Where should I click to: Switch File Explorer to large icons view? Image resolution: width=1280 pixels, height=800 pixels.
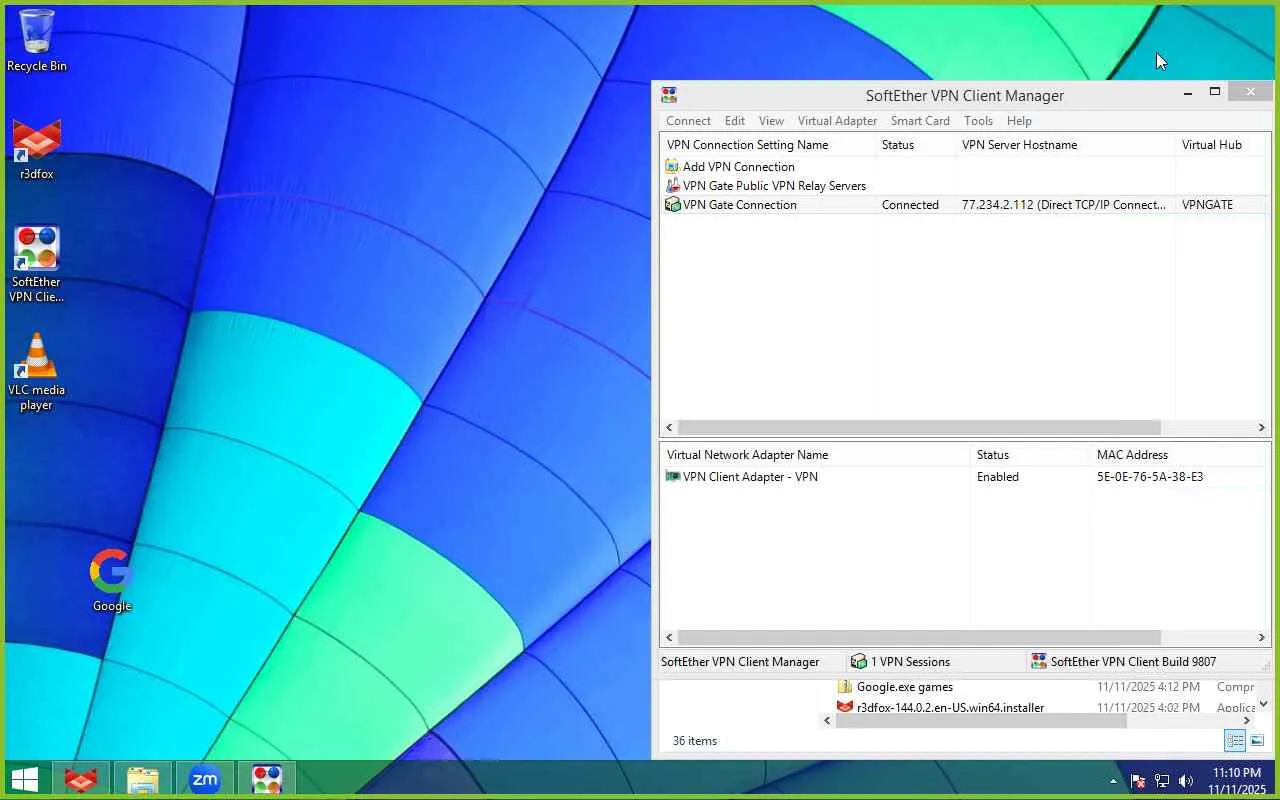tap(1257, 741)
